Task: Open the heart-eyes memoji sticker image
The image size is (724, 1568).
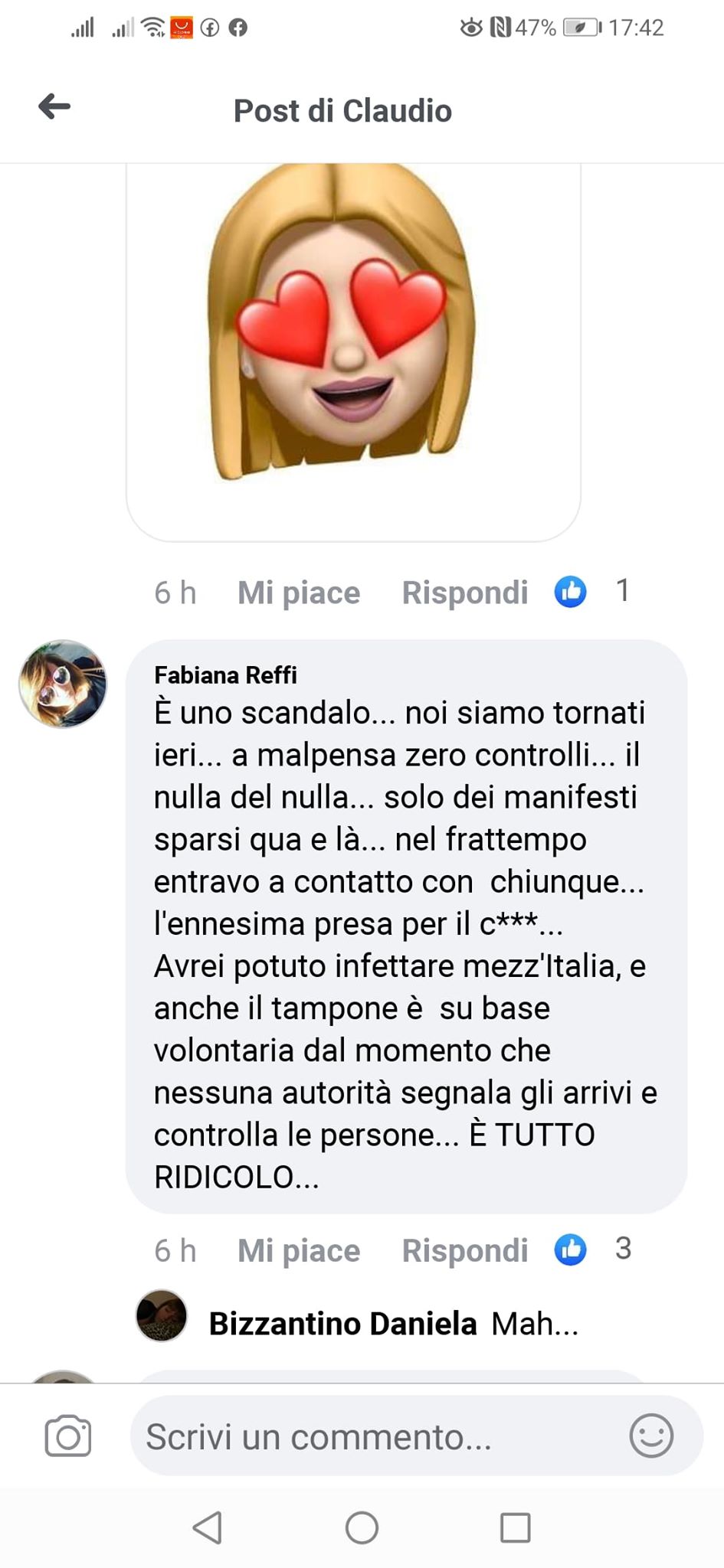Action: (x=342, y=322)
